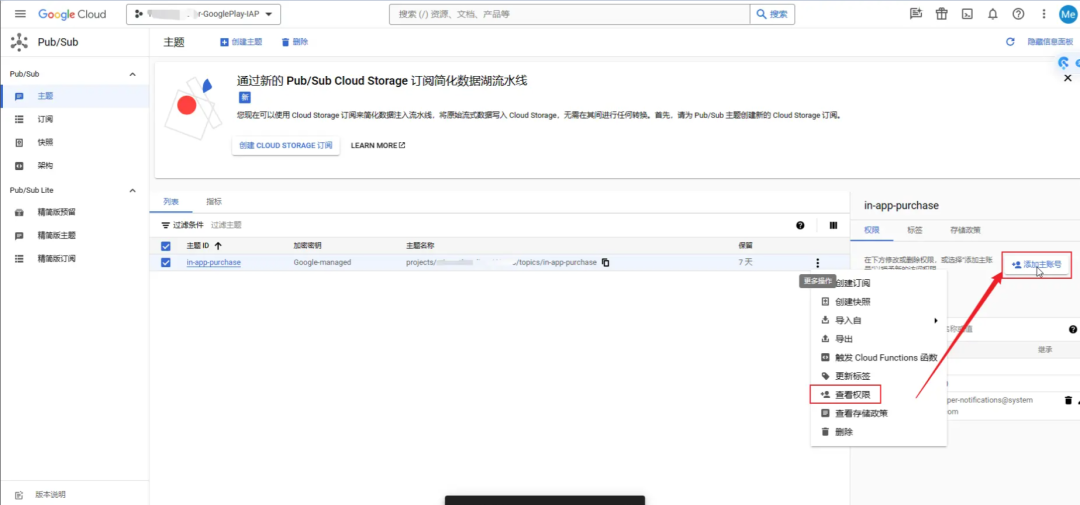Open the main hamburger navigation menu
This screenshot has height=505, width=1080.
coord(19,14)
